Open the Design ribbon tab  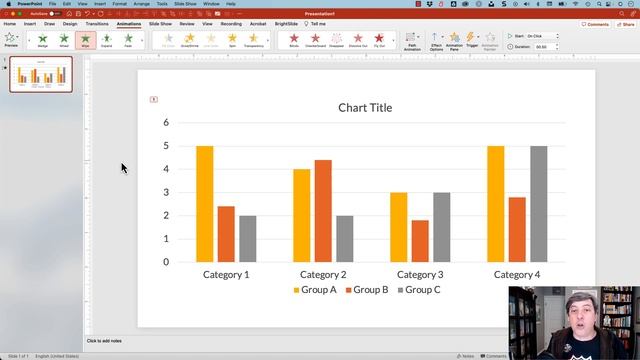tap(70, 24)
